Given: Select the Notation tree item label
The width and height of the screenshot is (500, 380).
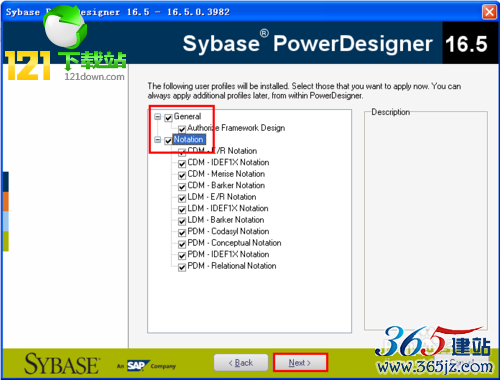Looking at the screenshot, I should coord(189,139).
